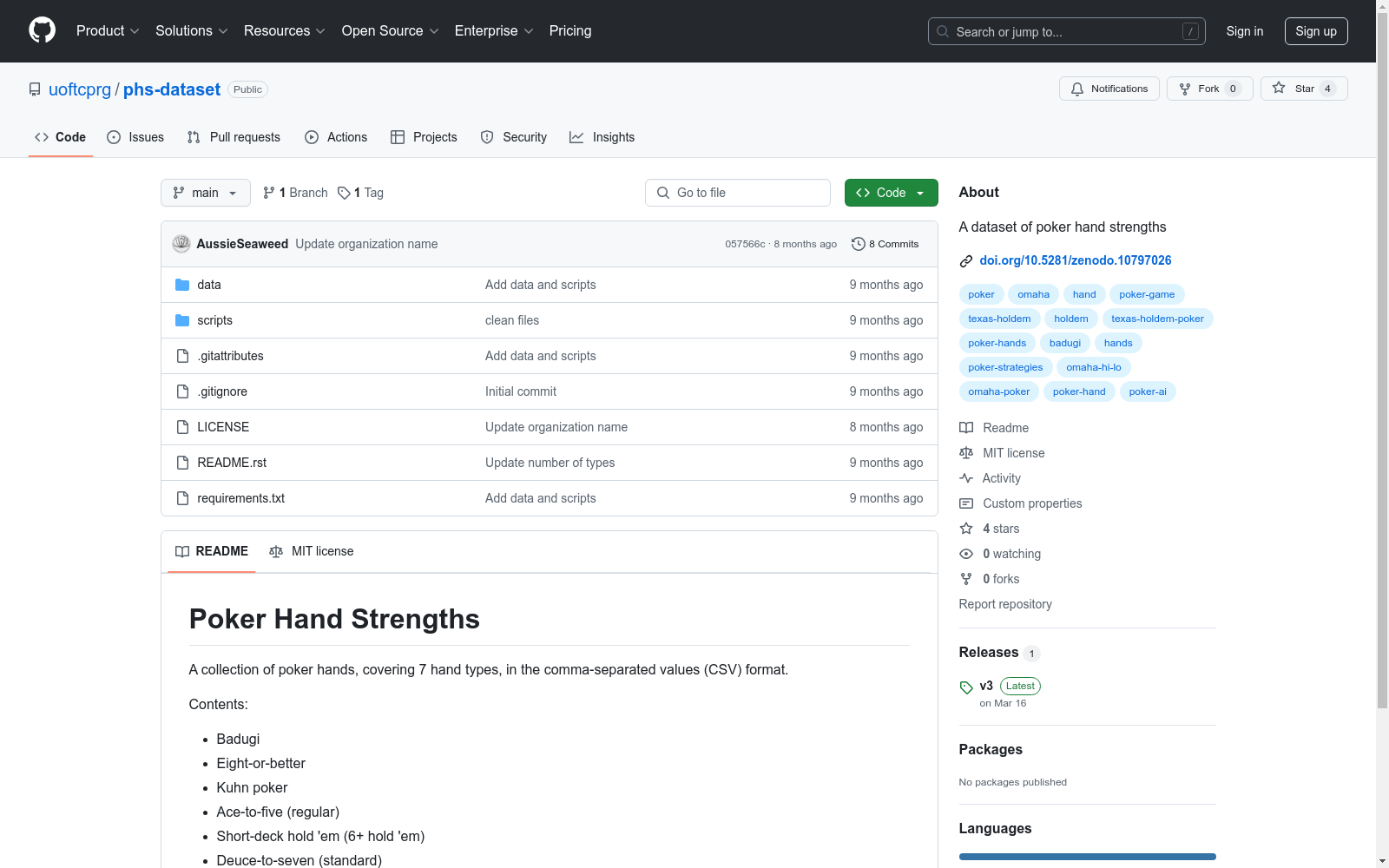Click the poker-ai topic tag

1148,391
